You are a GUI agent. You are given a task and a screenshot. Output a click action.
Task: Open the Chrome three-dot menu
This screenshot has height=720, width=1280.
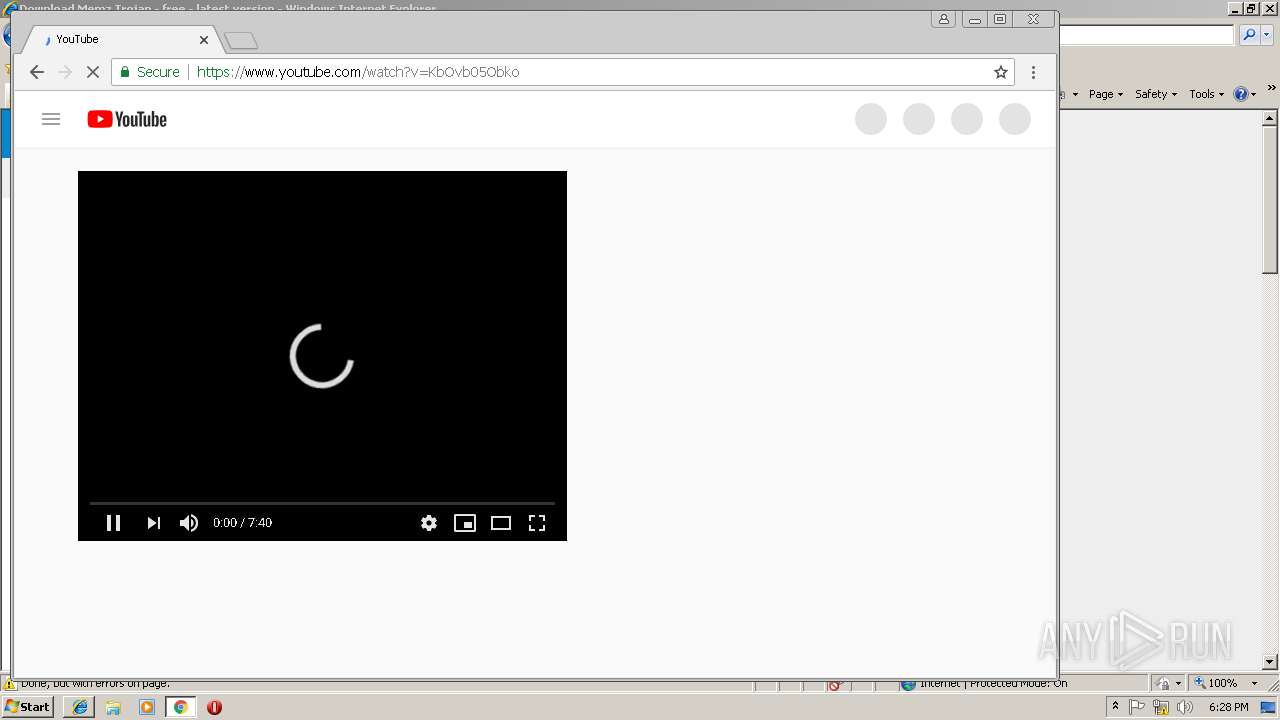(1033, 72)
